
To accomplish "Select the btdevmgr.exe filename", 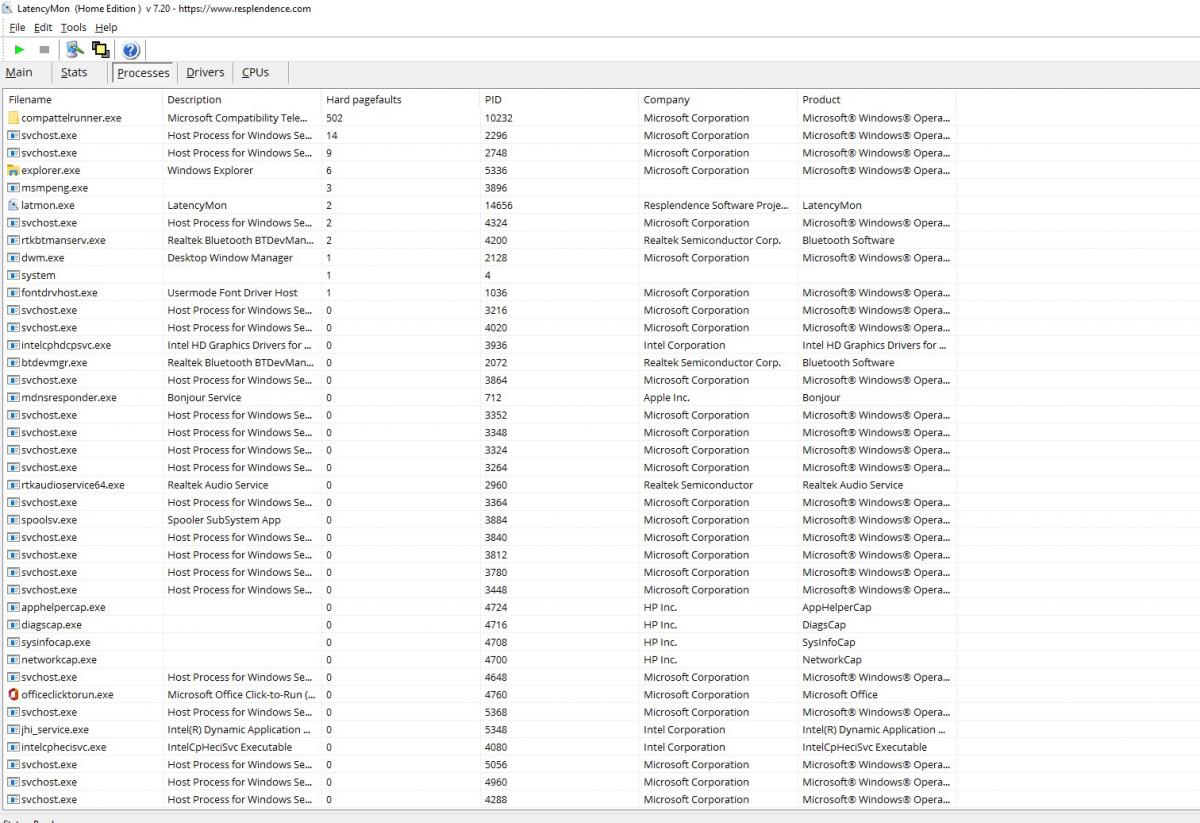I will pos(54,362).
